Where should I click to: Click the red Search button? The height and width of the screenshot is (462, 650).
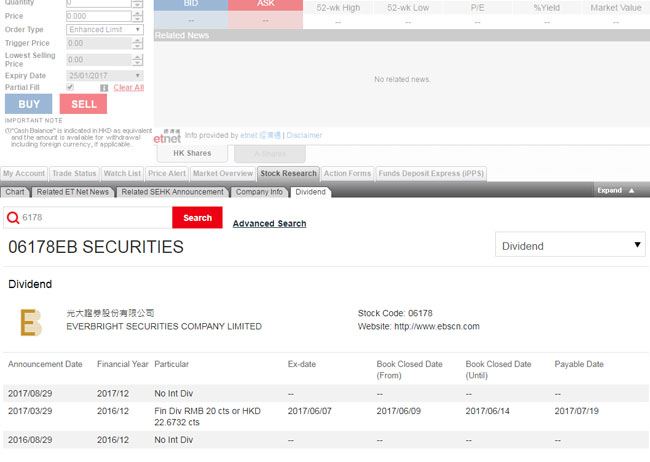[197, 218]
